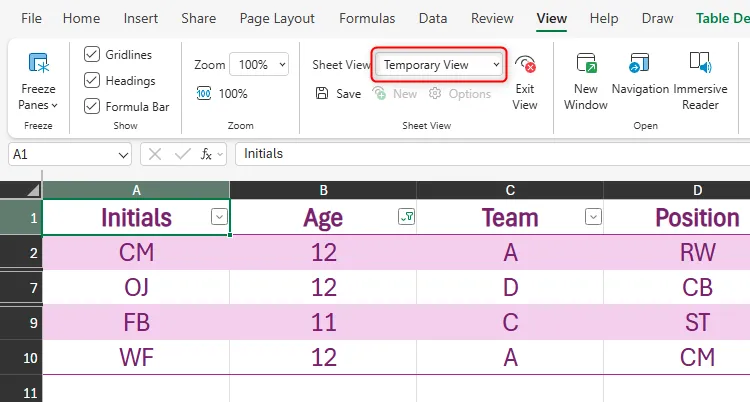
Task: Click the Position cell CB
Action: click(677, 287)
